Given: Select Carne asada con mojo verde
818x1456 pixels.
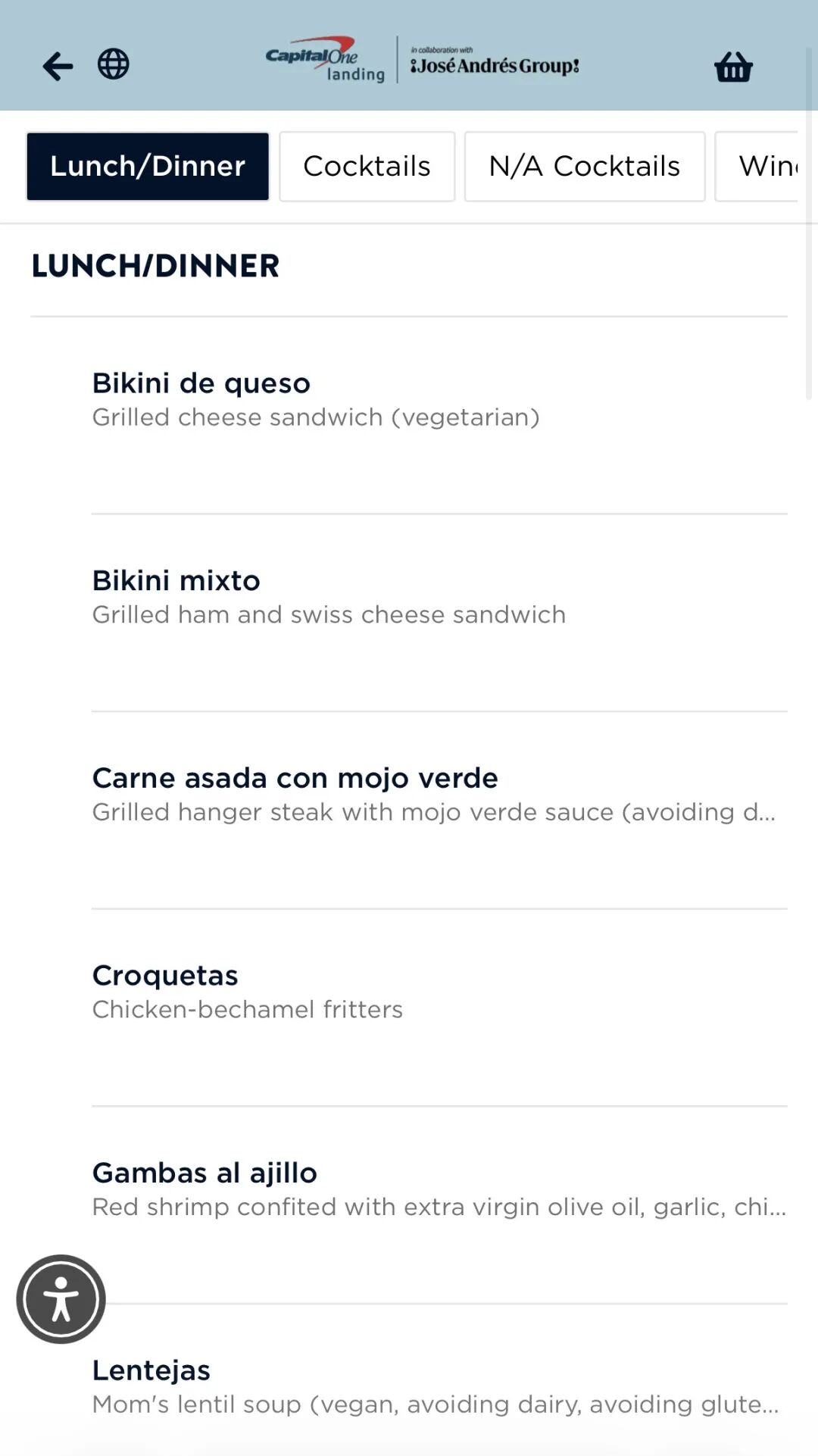Looking at the screenshot, I should click(x=439, y=811).
